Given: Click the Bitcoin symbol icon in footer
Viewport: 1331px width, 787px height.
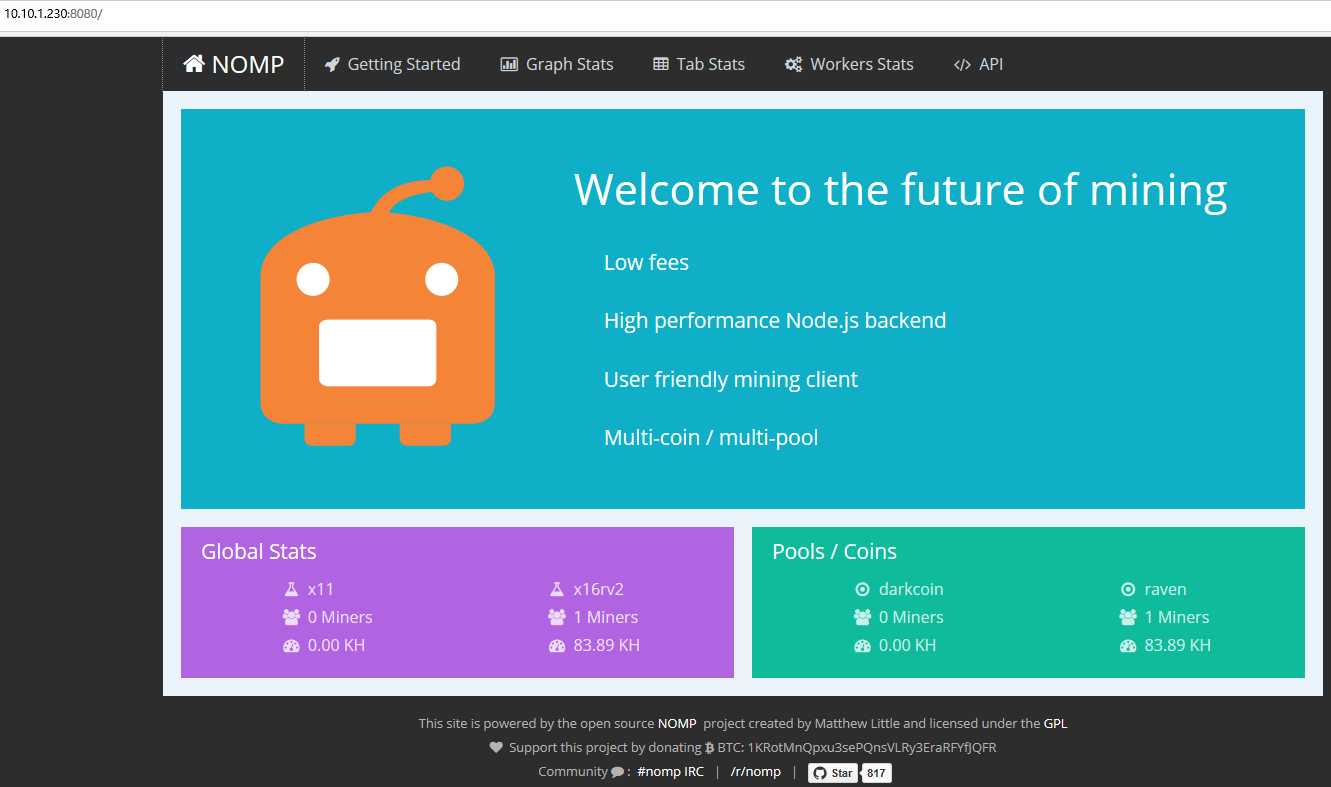Looking at the screenshot, I should point(709,747).
